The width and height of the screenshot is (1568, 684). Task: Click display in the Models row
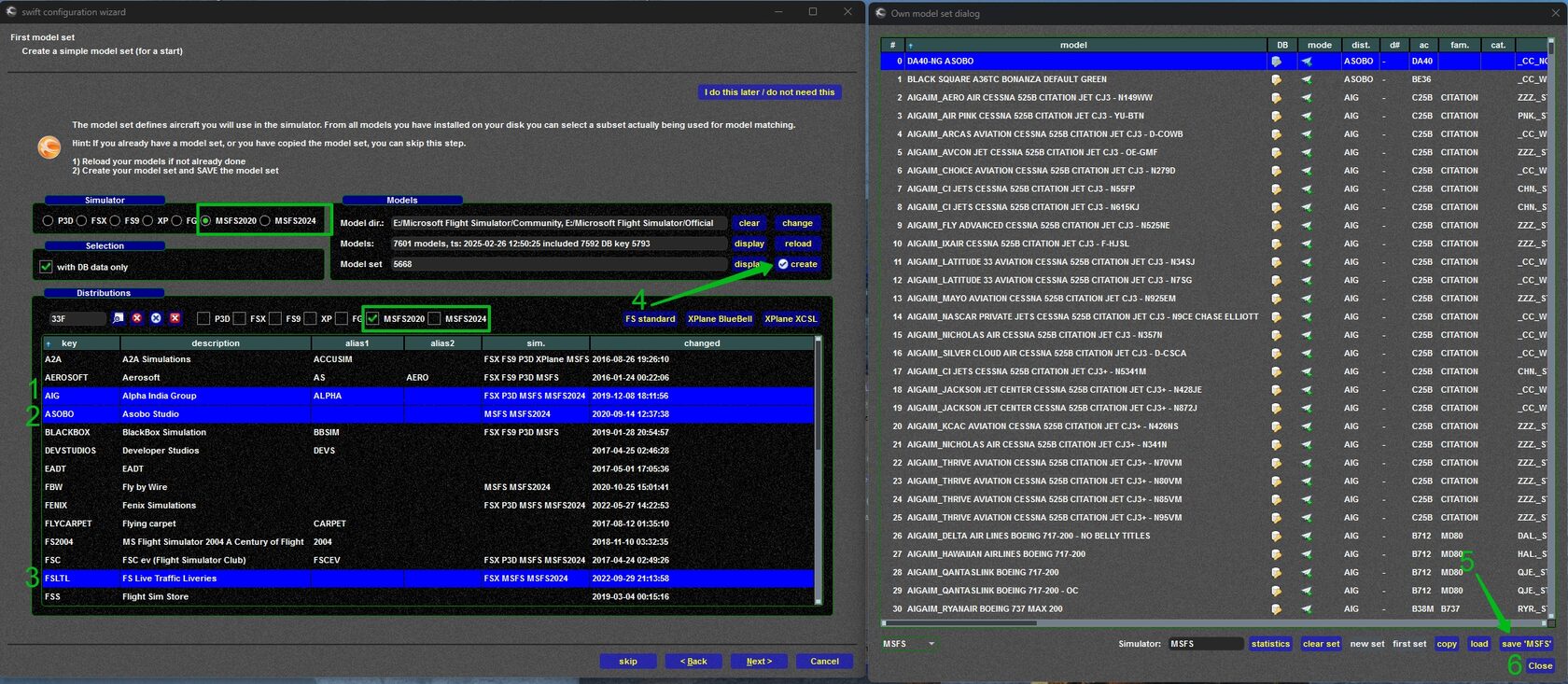click(749, 244)
